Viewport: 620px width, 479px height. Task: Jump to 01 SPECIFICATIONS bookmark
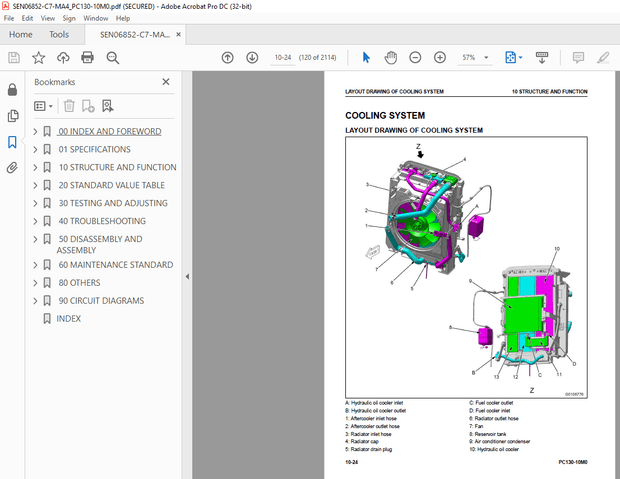point(95,150)
